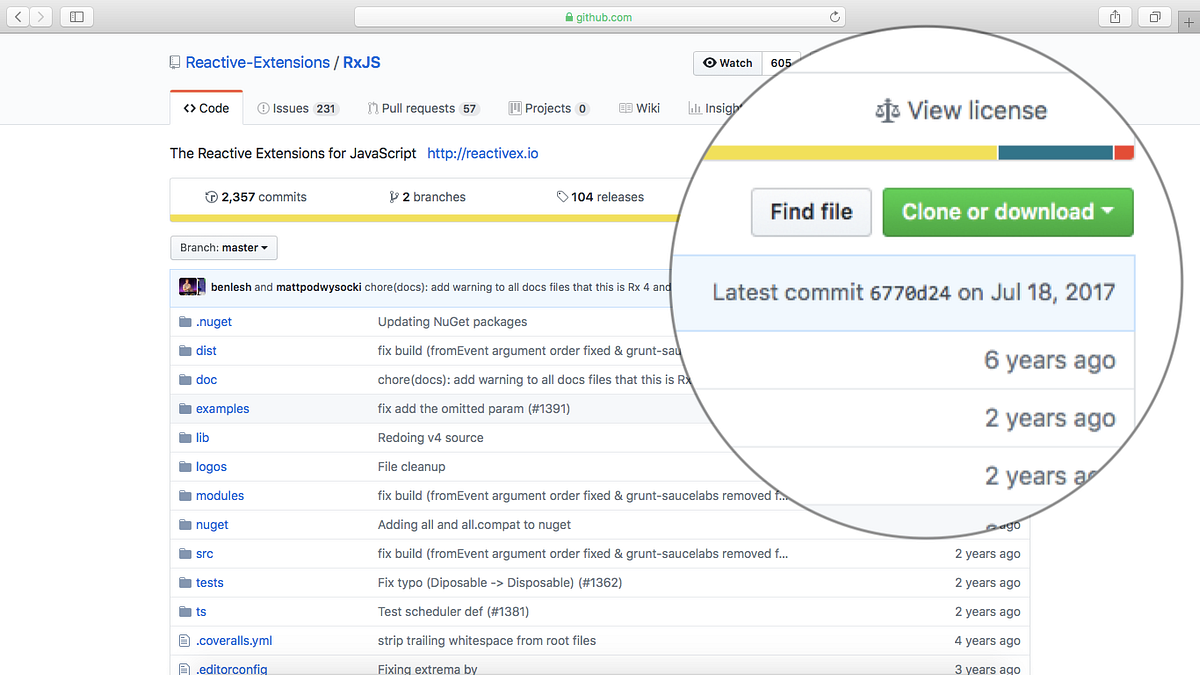Open benlesh author link
The width and height of the screenshot is (1200, 675).
pos(231,287)
